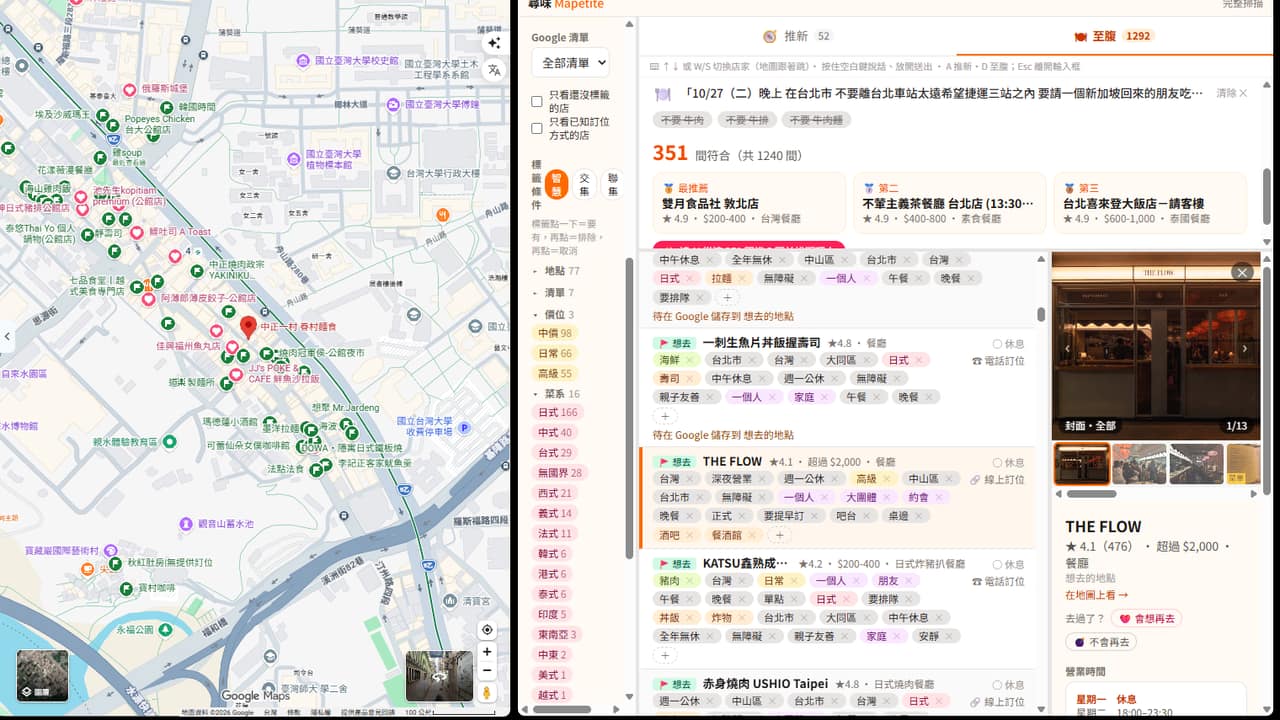The width and height of the screenshot is (1280, 720).
Task: Select the 智慧 tag condition mode
Action: click(557, 184)
